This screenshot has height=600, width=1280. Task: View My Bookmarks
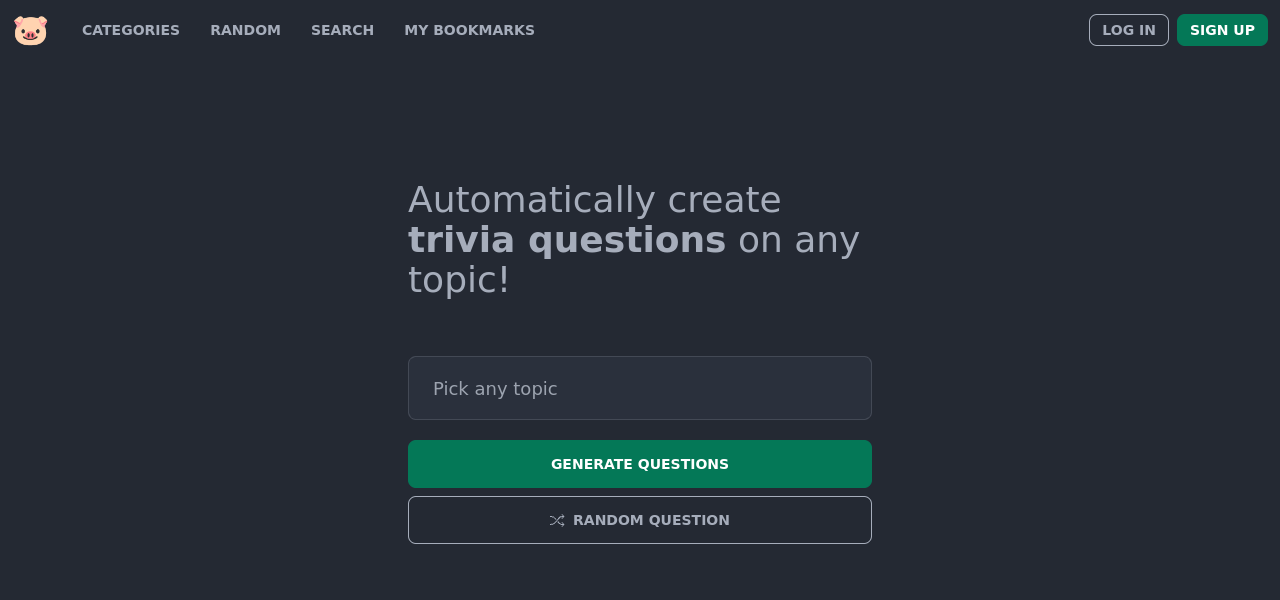coord(469,30)
